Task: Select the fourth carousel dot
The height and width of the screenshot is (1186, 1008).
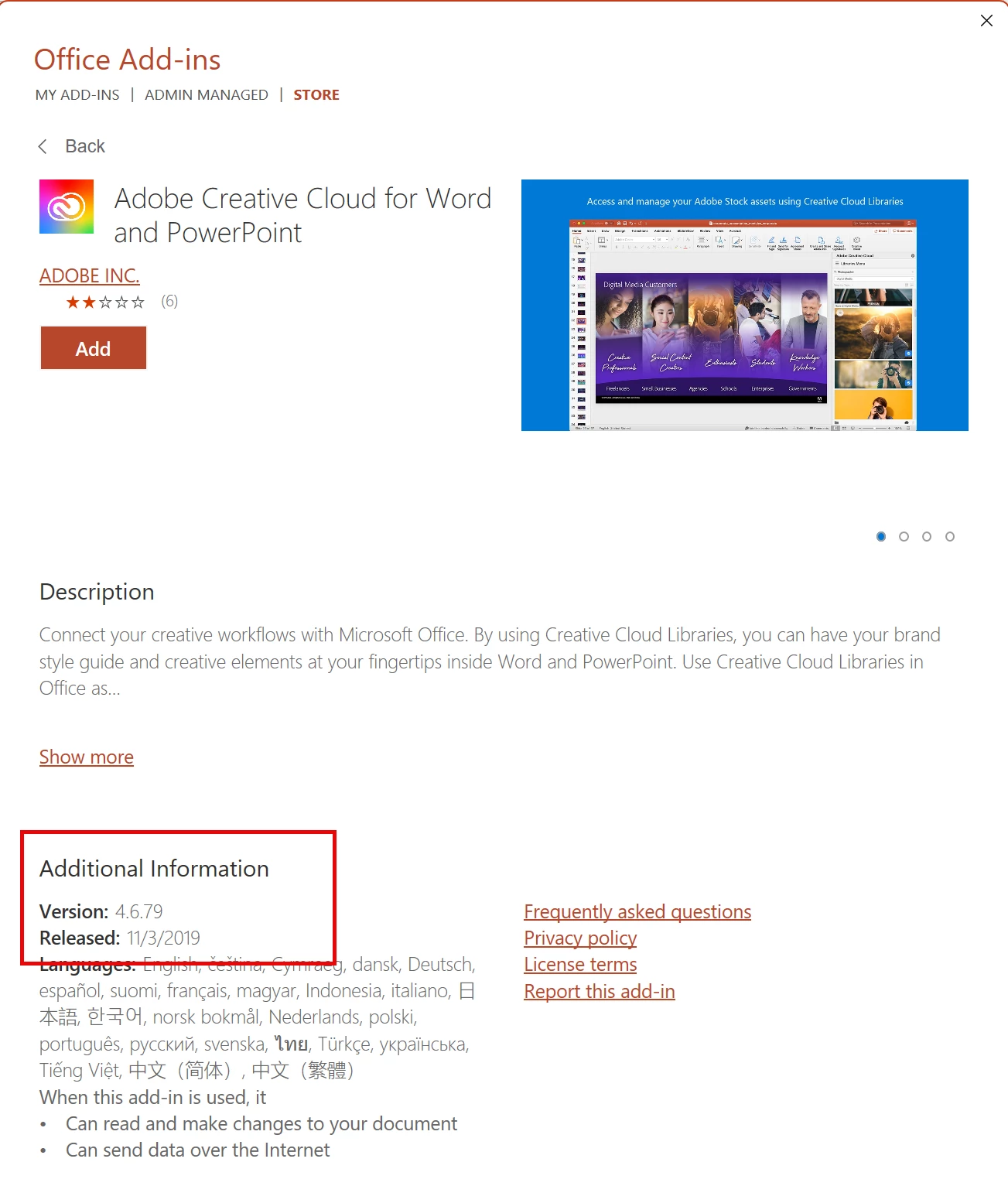Action: [x=950, y=536]
